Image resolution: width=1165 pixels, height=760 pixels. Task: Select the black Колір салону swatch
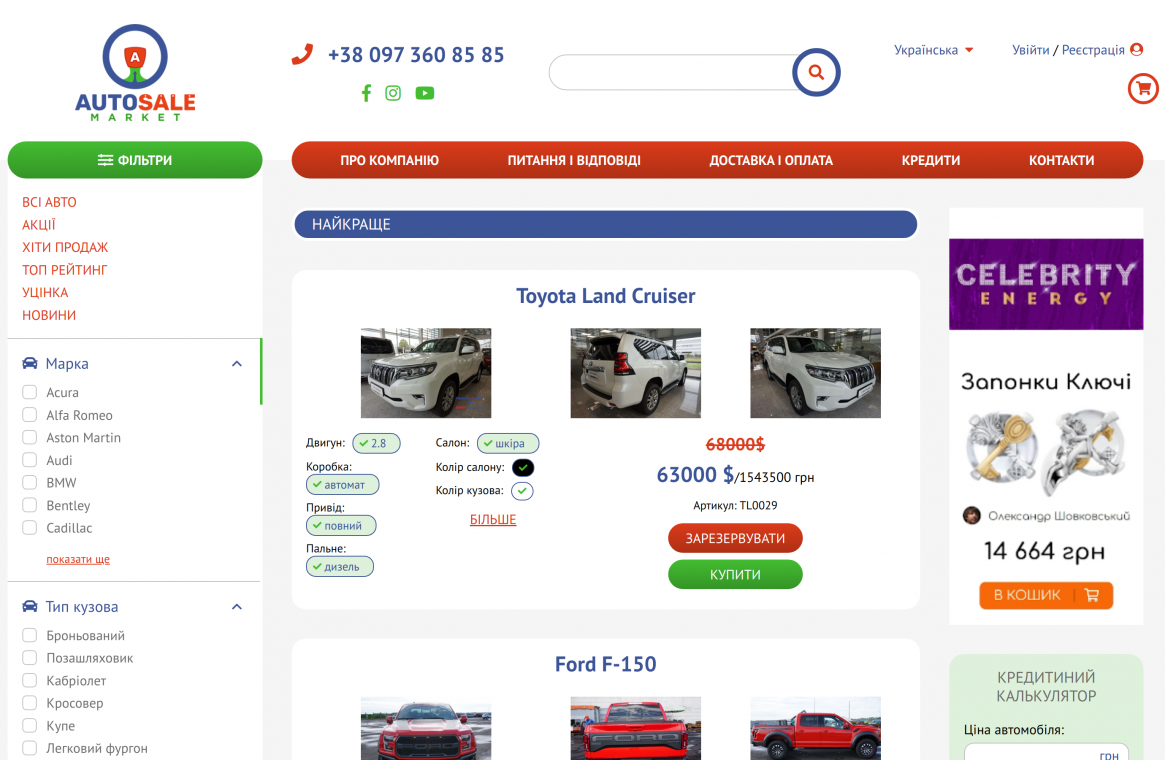[x=523, y=467]
